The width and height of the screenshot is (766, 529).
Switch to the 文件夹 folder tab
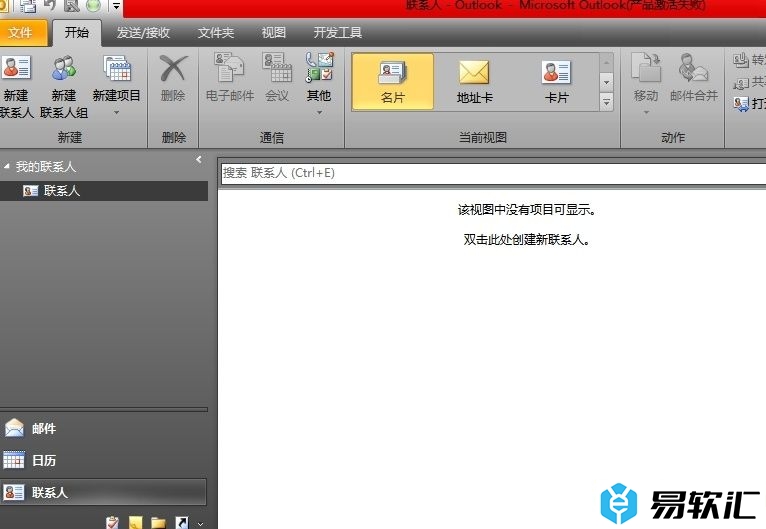[216, 33]
